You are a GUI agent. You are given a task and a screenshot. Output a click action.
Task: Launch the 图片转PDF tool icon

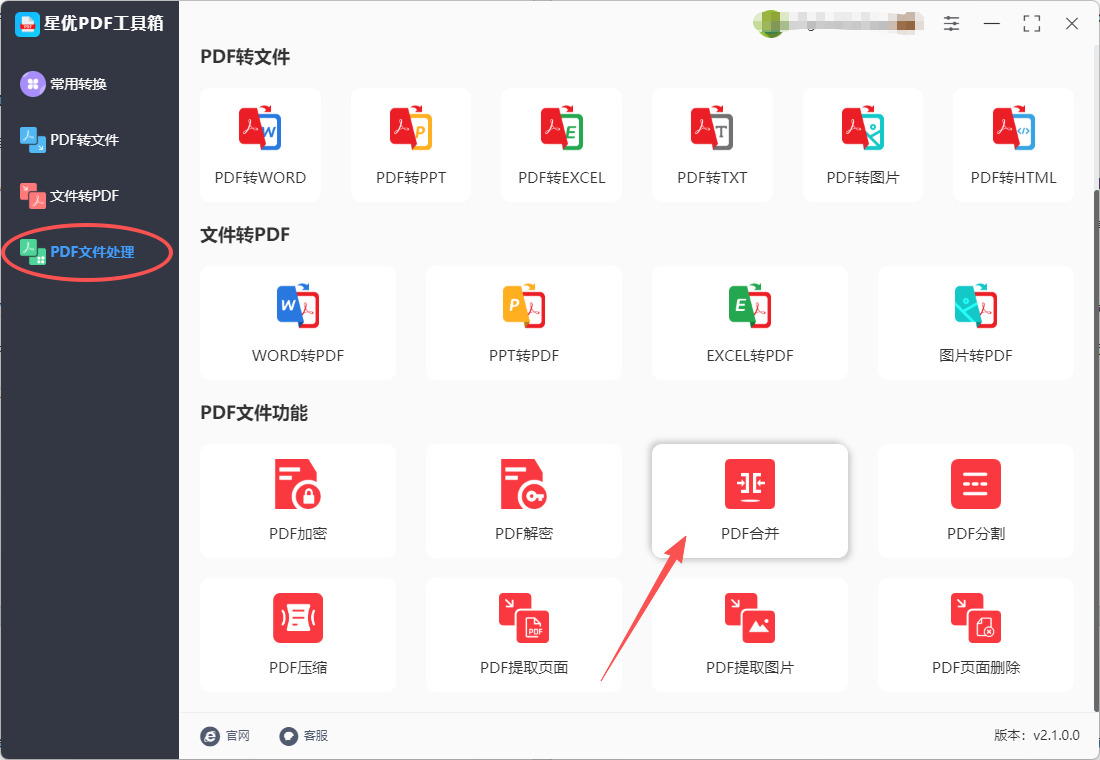[x=976, y=306]
